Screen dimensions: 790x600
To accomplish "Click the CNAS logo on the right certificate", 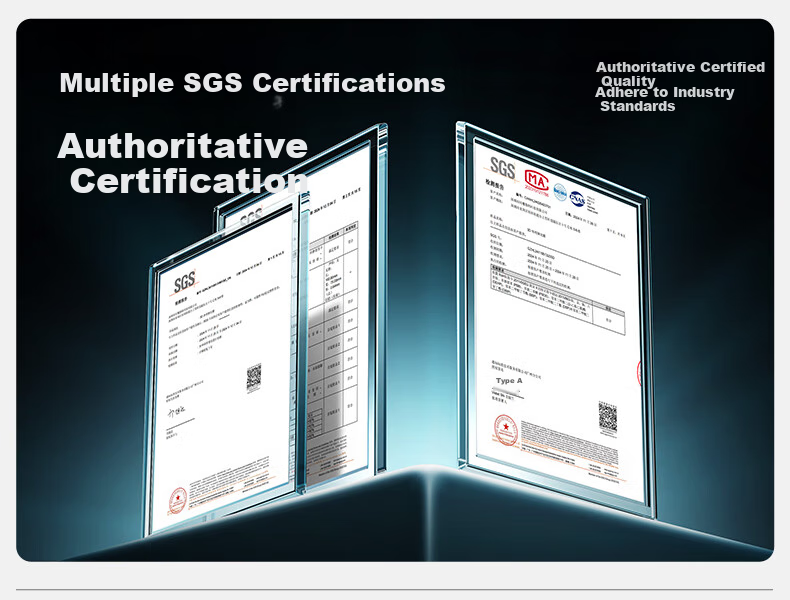I will pyautogui.click(x=577, y=198).
